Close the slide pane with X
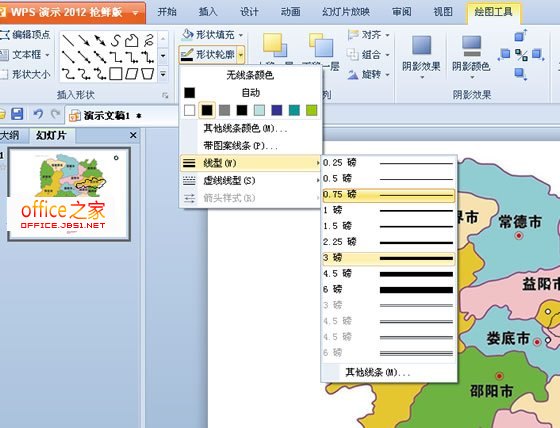Viewport: 560px width, 428px height. click(x=133, y=135)
